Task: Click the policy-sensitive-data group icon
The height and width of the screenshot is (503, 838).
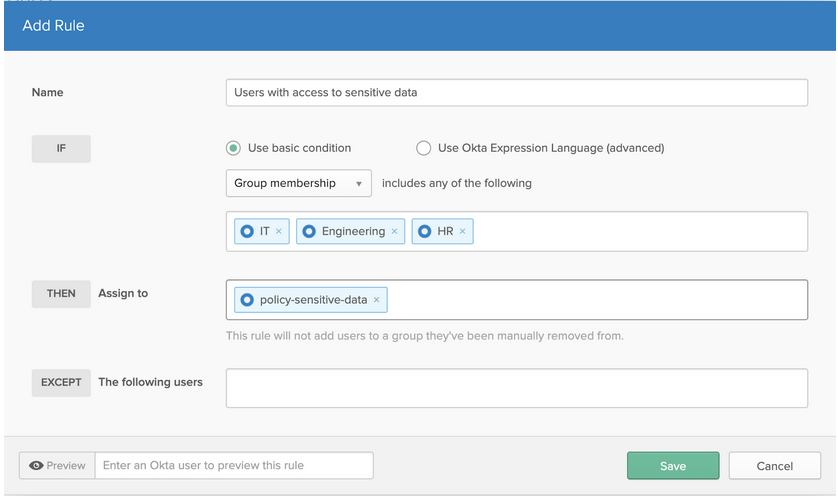Action: coord(247,300)
